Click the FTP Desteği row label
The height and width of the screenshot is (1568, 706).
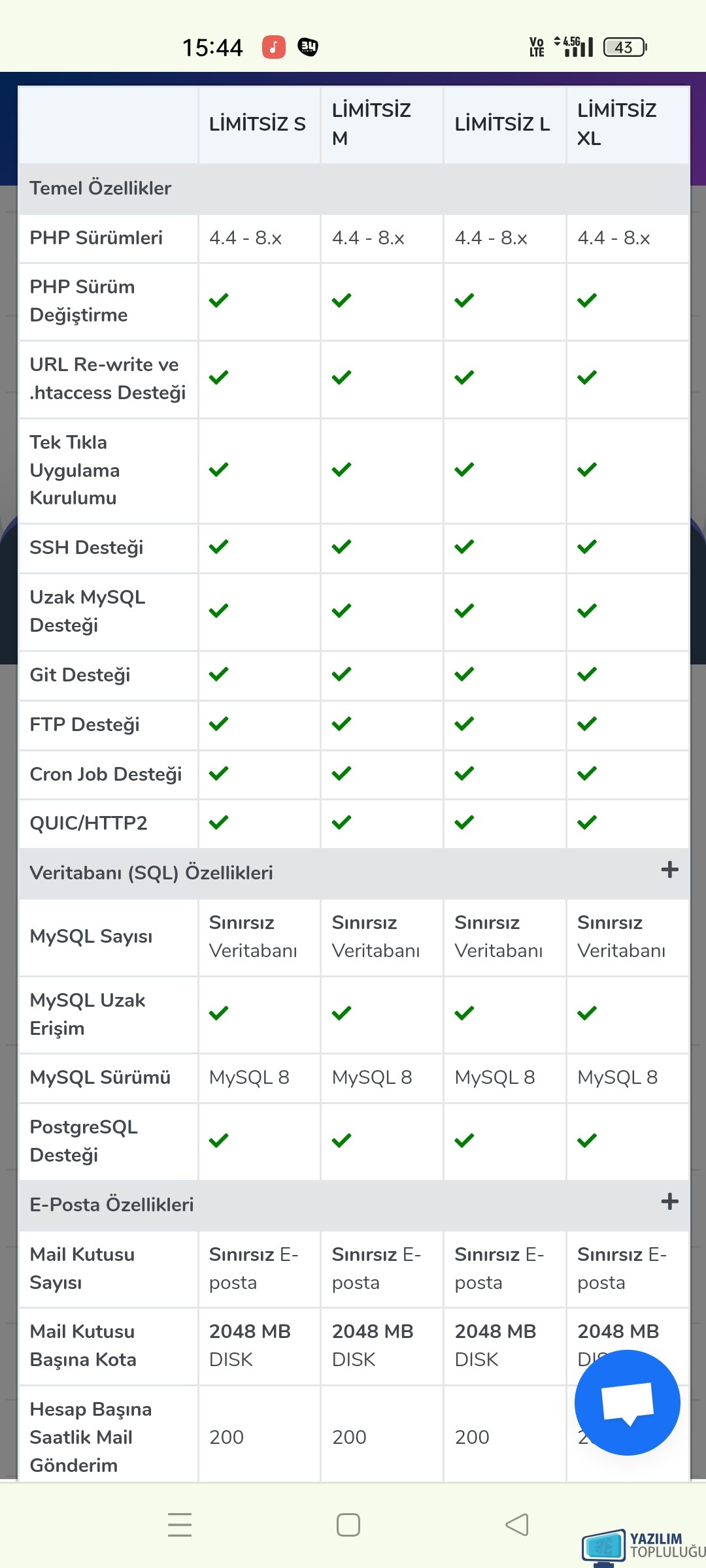point(84,725)
